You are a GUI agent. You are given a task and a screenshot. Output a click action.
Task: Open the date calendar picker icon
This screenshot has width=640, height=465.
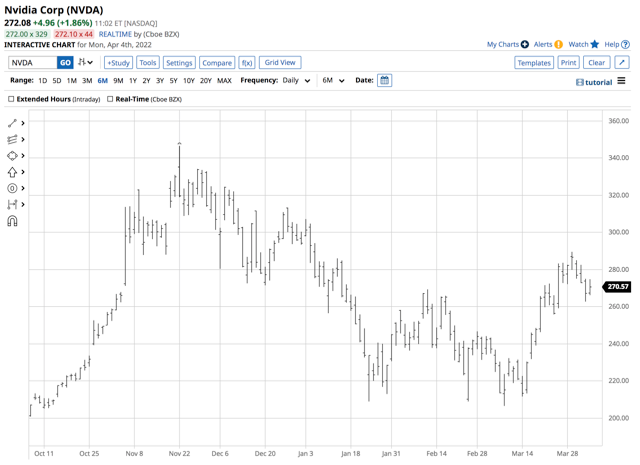point(384,80)
